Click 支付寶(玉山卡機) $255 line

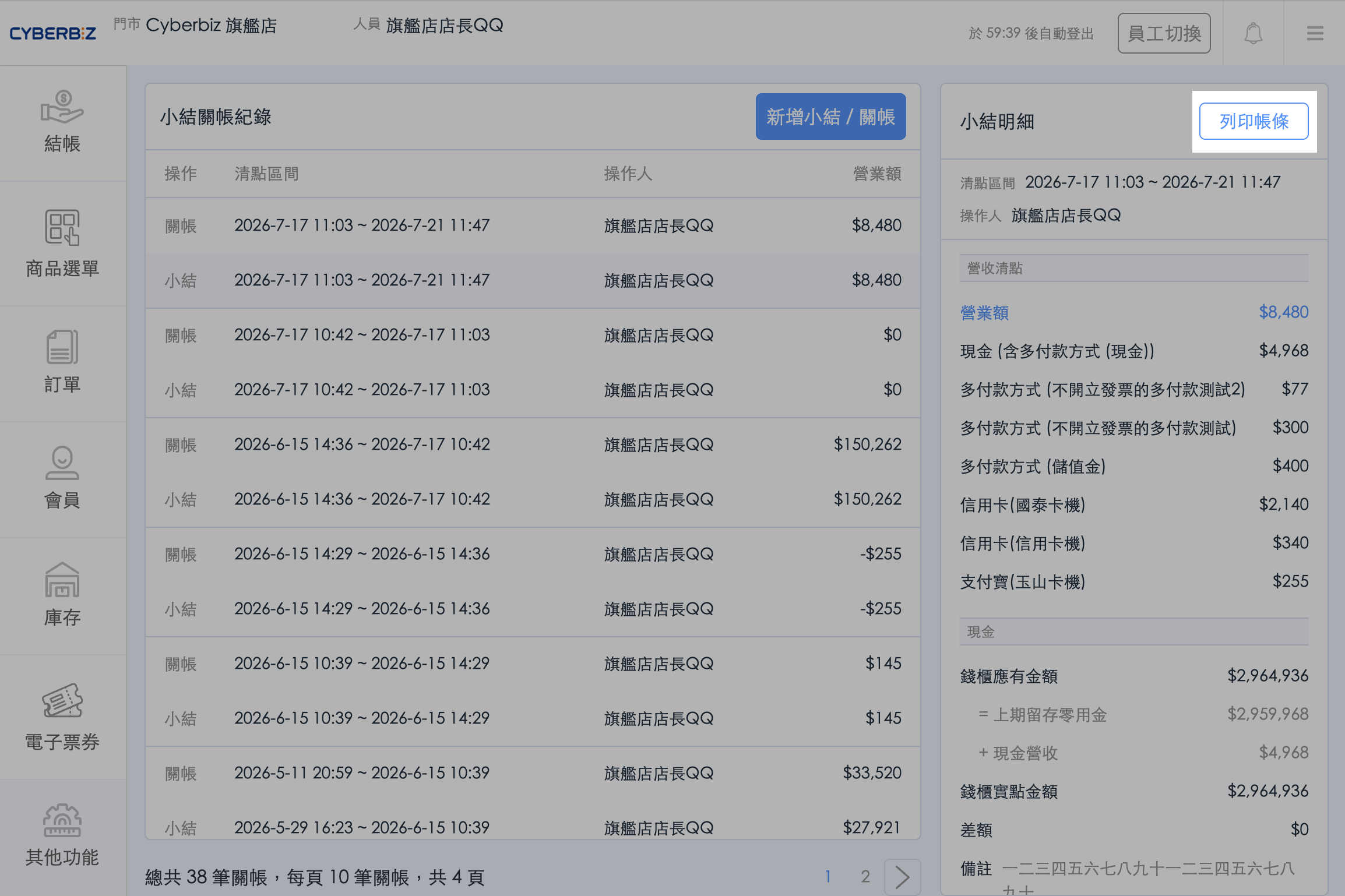click(x=1134, y=581)
